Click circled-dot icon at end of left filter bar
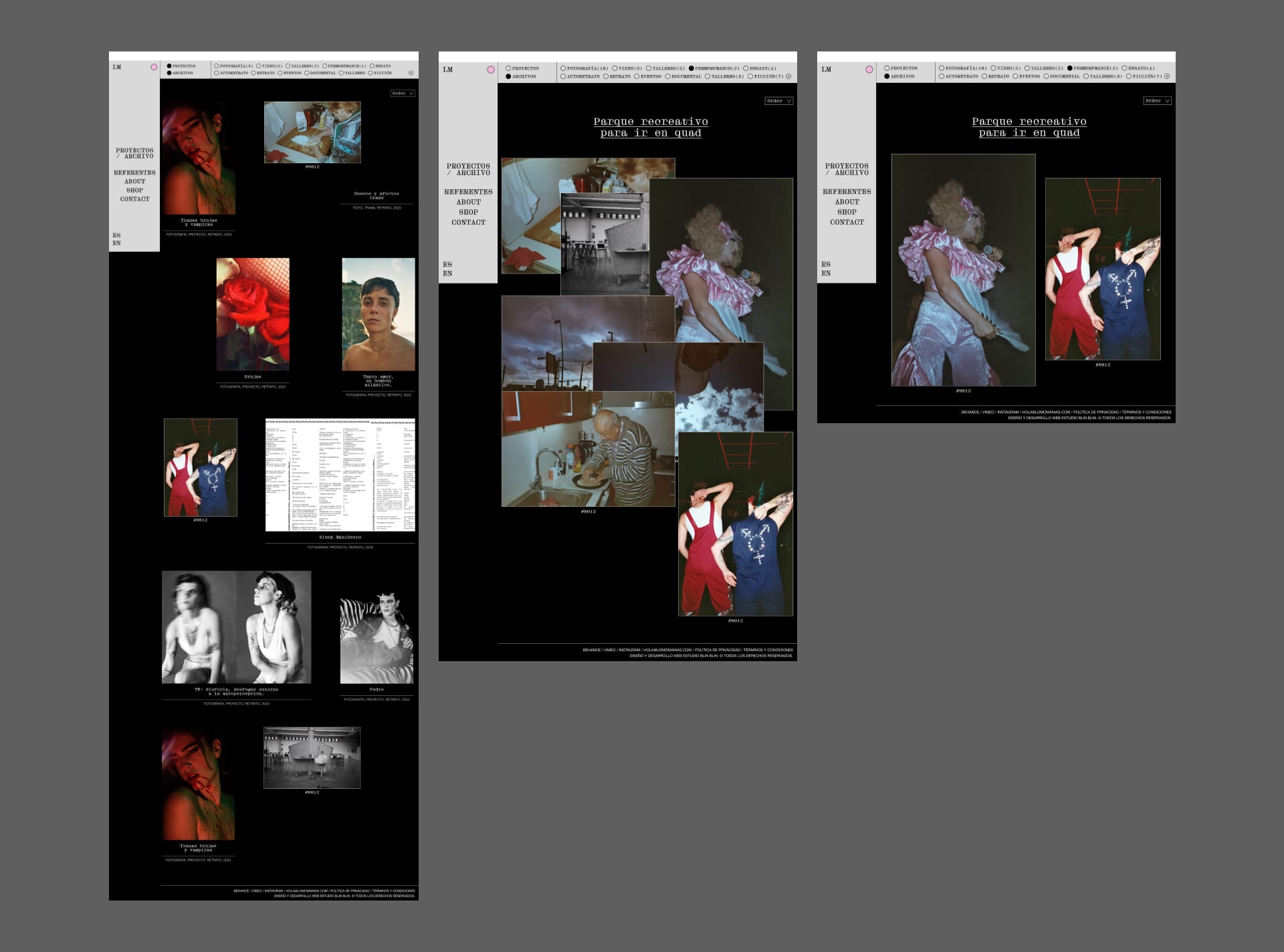Screen dimensions: 1284x952 pyautogui.click(x=411, y=73)
